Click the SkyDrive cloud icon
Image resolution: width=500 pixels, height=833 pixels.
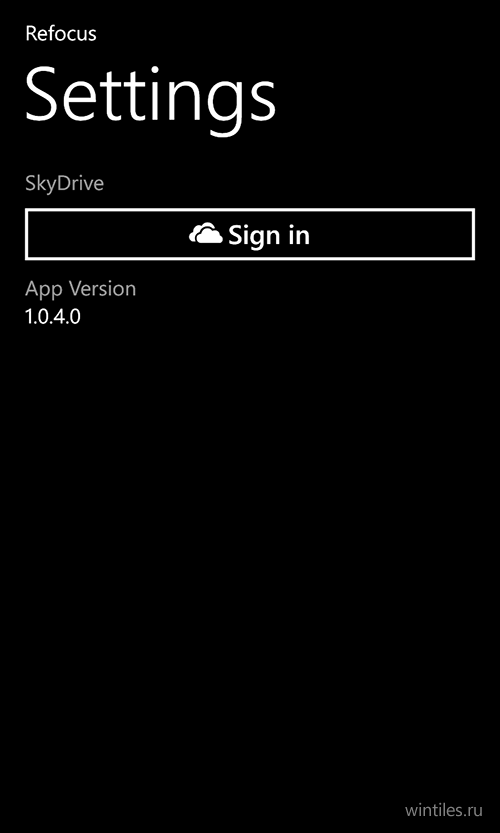tap(206, 235)
